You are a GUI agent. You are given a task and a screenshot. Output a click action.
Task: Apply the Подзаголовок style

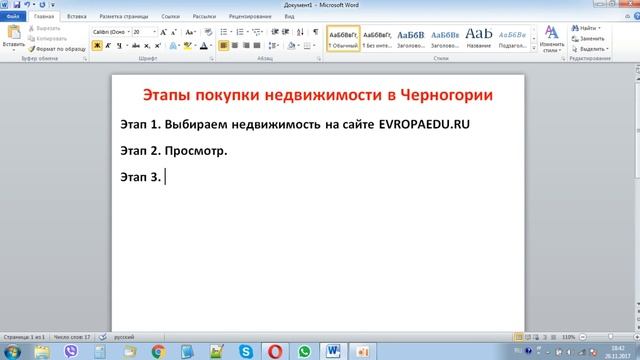coord(513,39)
